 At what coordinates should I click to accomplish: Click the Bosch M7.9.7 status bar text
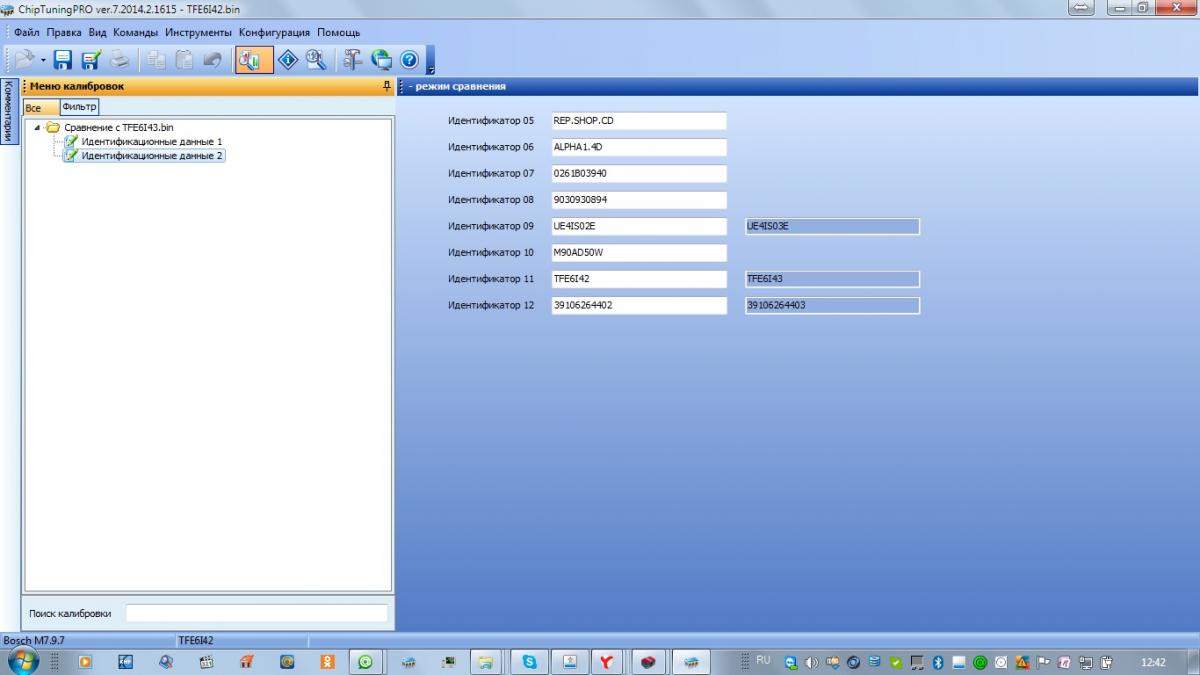[34, 640]
